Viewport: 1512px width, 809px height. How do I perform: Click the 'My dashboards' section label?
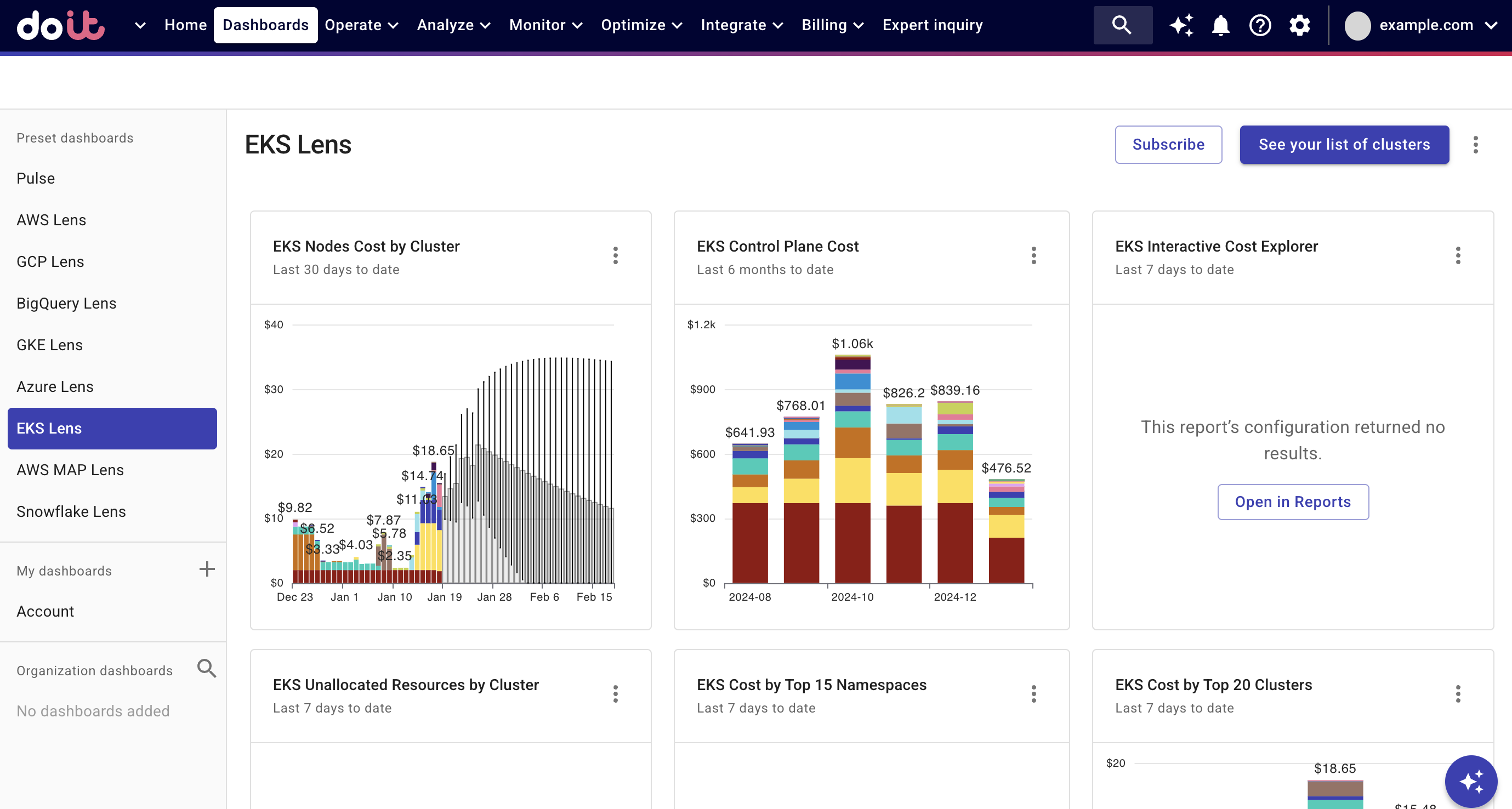64,571
